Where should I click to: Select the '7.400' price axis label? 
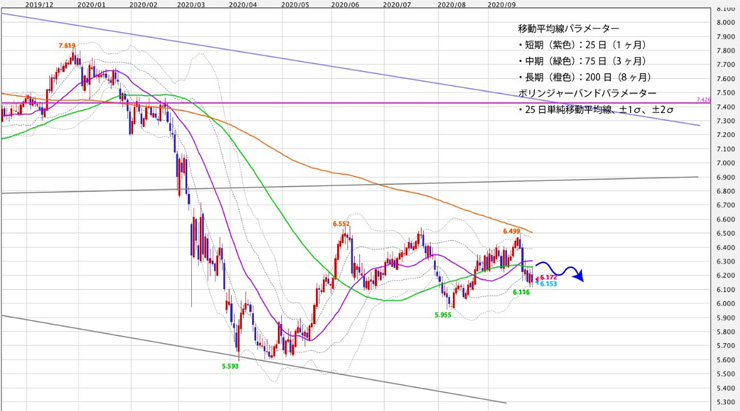point(725,107)
